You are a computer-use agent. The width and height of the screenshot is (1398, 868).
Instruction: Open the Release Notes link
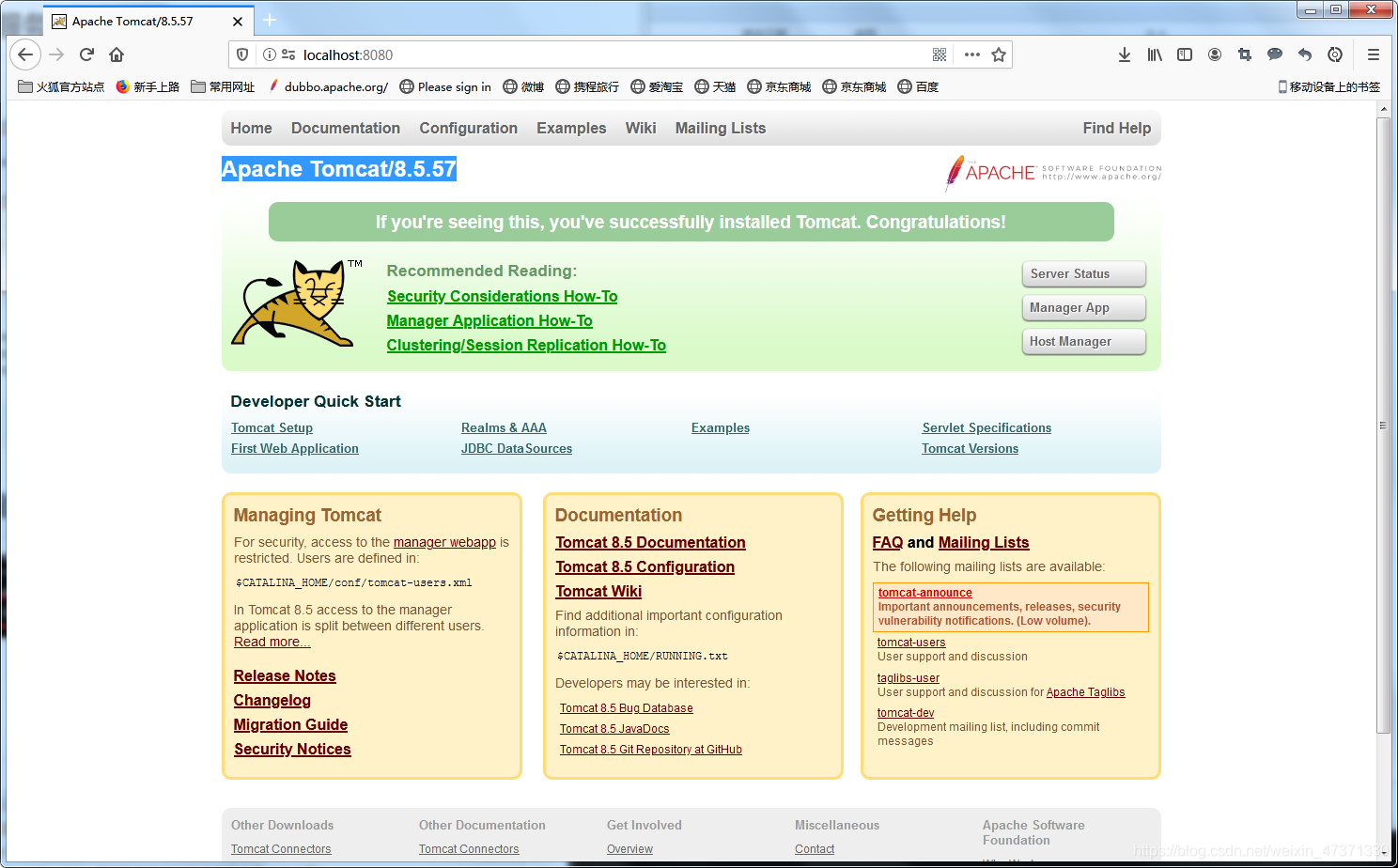tap(285, 675)
